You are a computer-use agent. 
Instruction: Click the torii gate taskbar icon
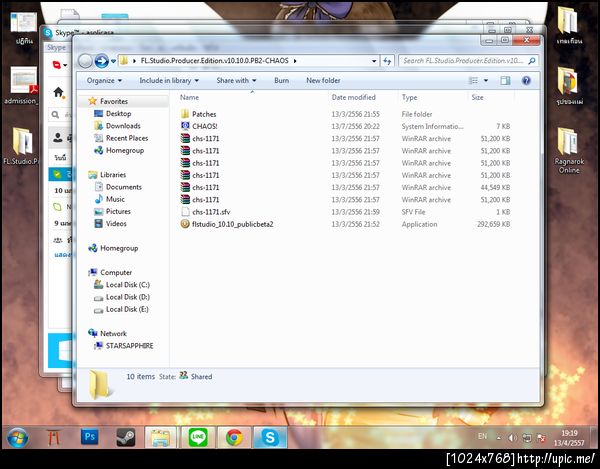coord(53,438)
